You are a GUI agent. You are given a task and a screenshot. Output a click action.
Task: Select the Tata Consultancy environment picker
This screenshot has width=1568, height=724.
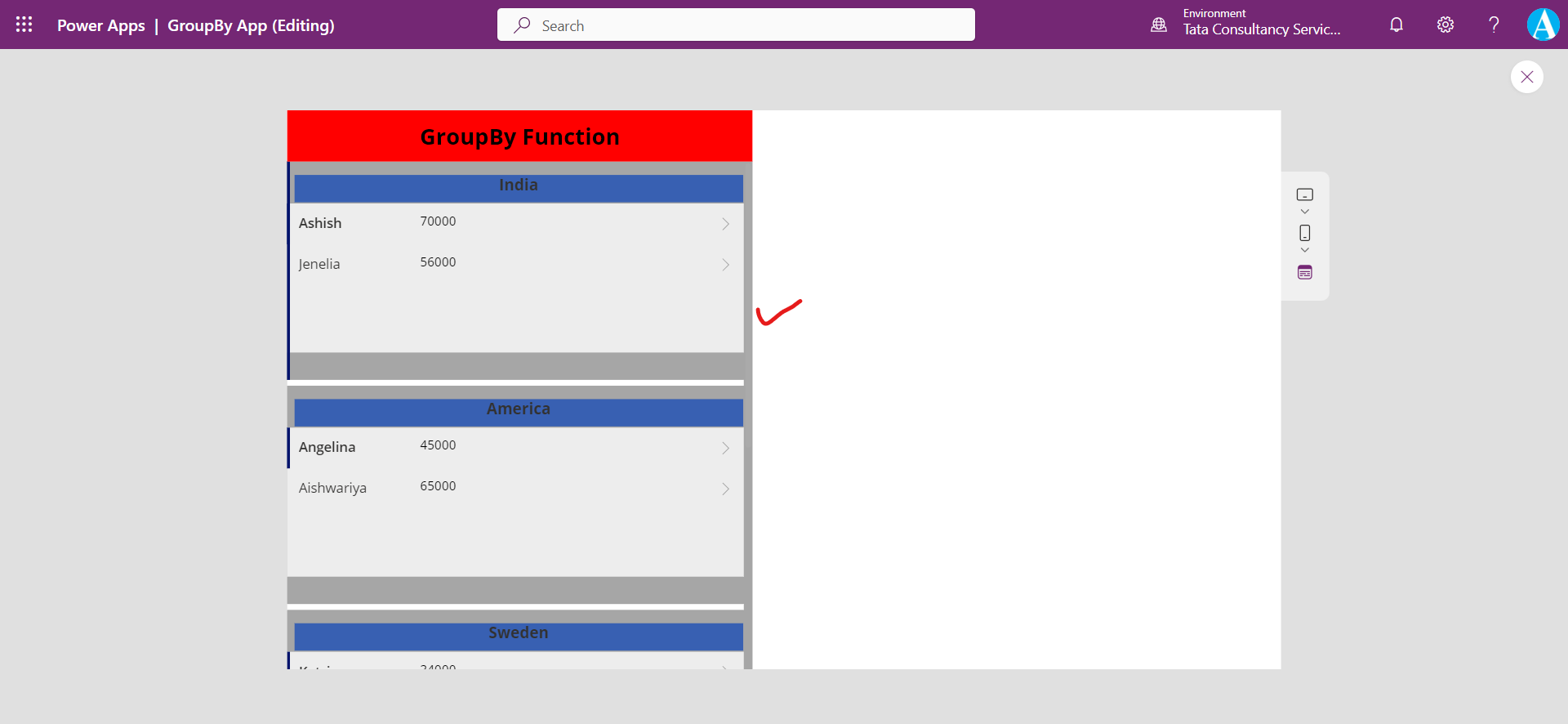pos(1261,25)
